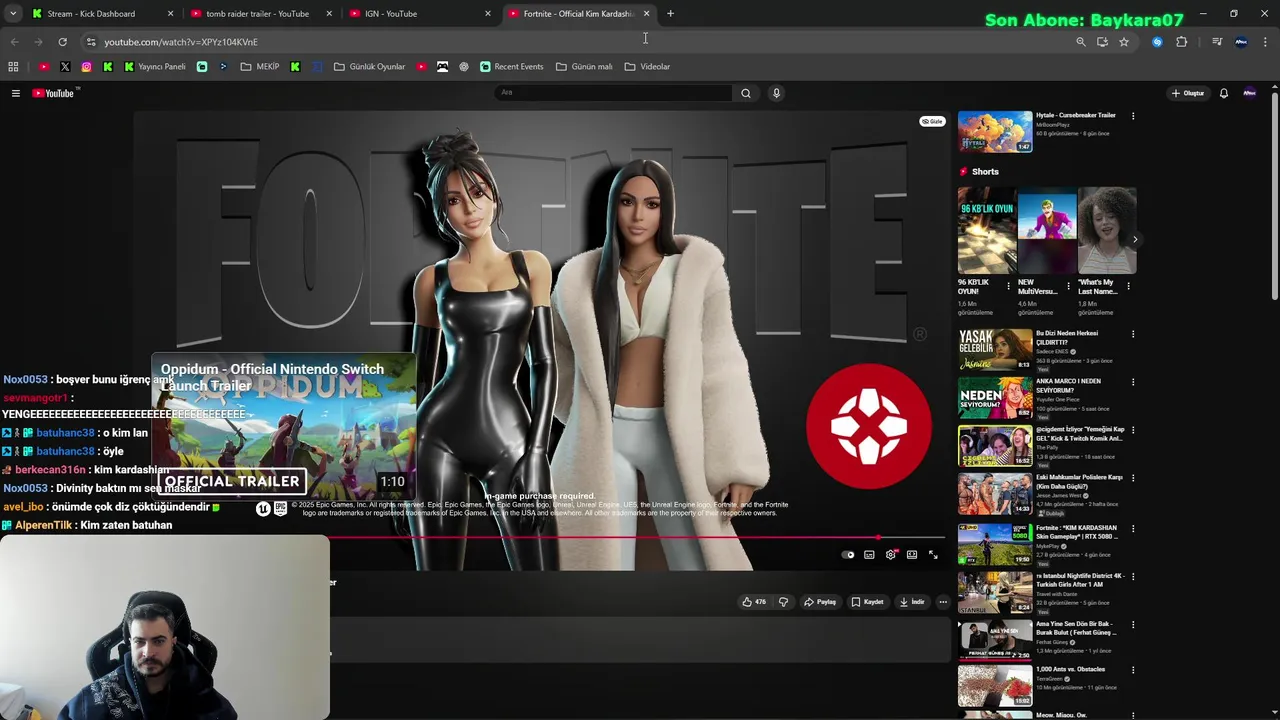Open options for Hytale Cursebreaker Trailer video

1133,116
